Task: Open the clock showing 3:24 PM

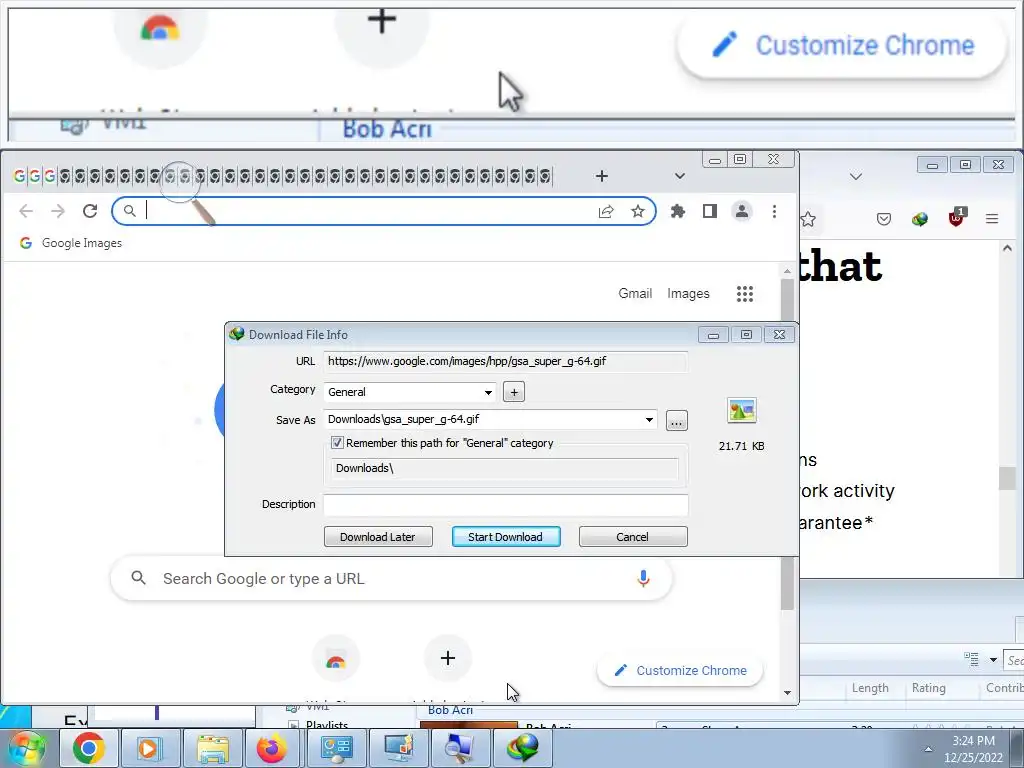Action: point(973,749)
